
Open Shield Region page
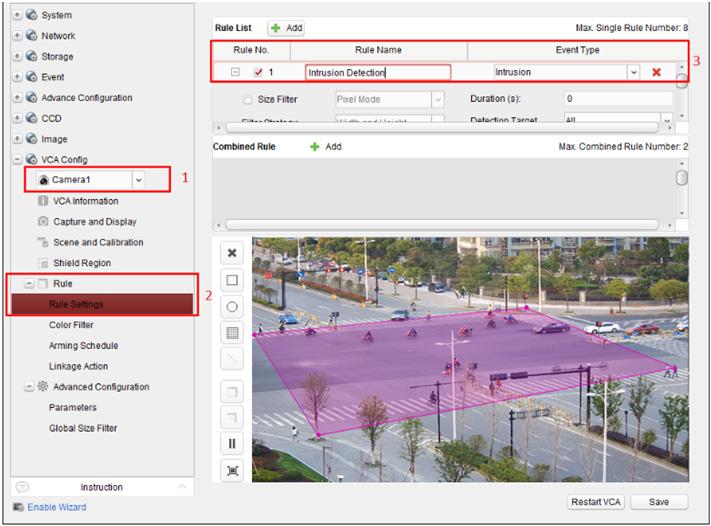(82, 263)
